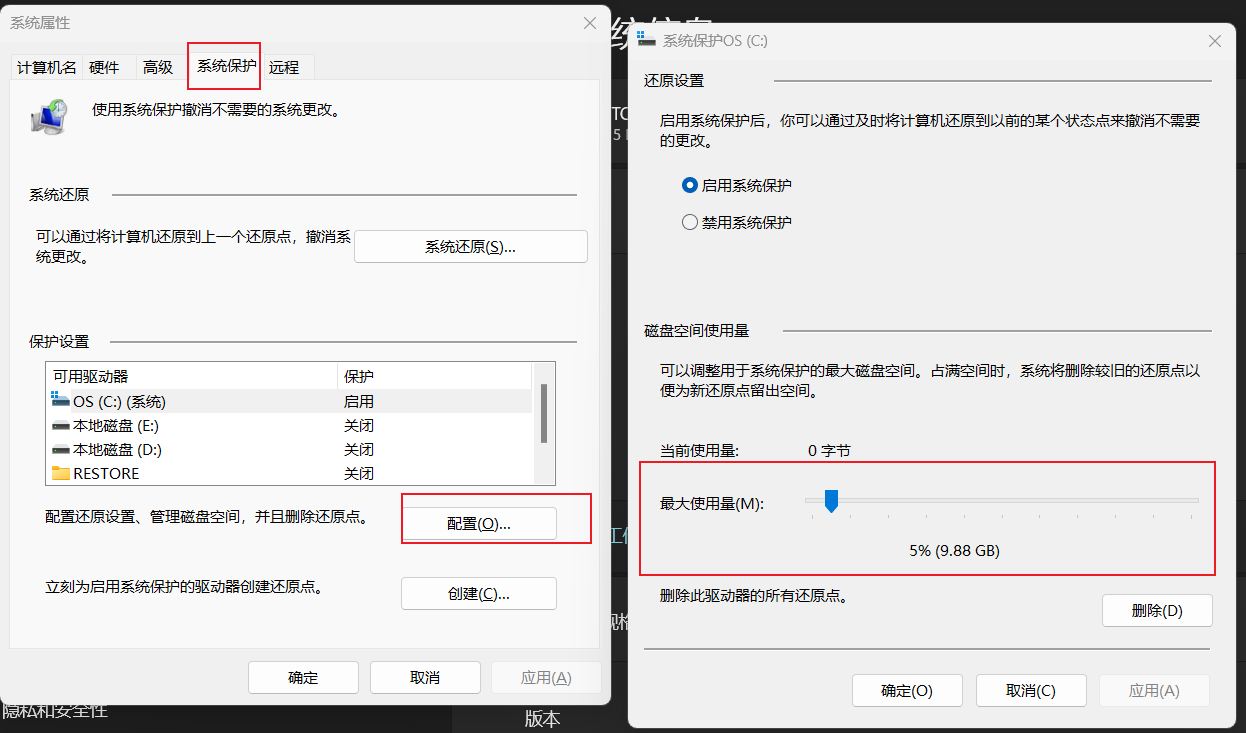Click the 本地磁盘 (D:) drive icon
1246x733 pixels.
click(61, 449)
